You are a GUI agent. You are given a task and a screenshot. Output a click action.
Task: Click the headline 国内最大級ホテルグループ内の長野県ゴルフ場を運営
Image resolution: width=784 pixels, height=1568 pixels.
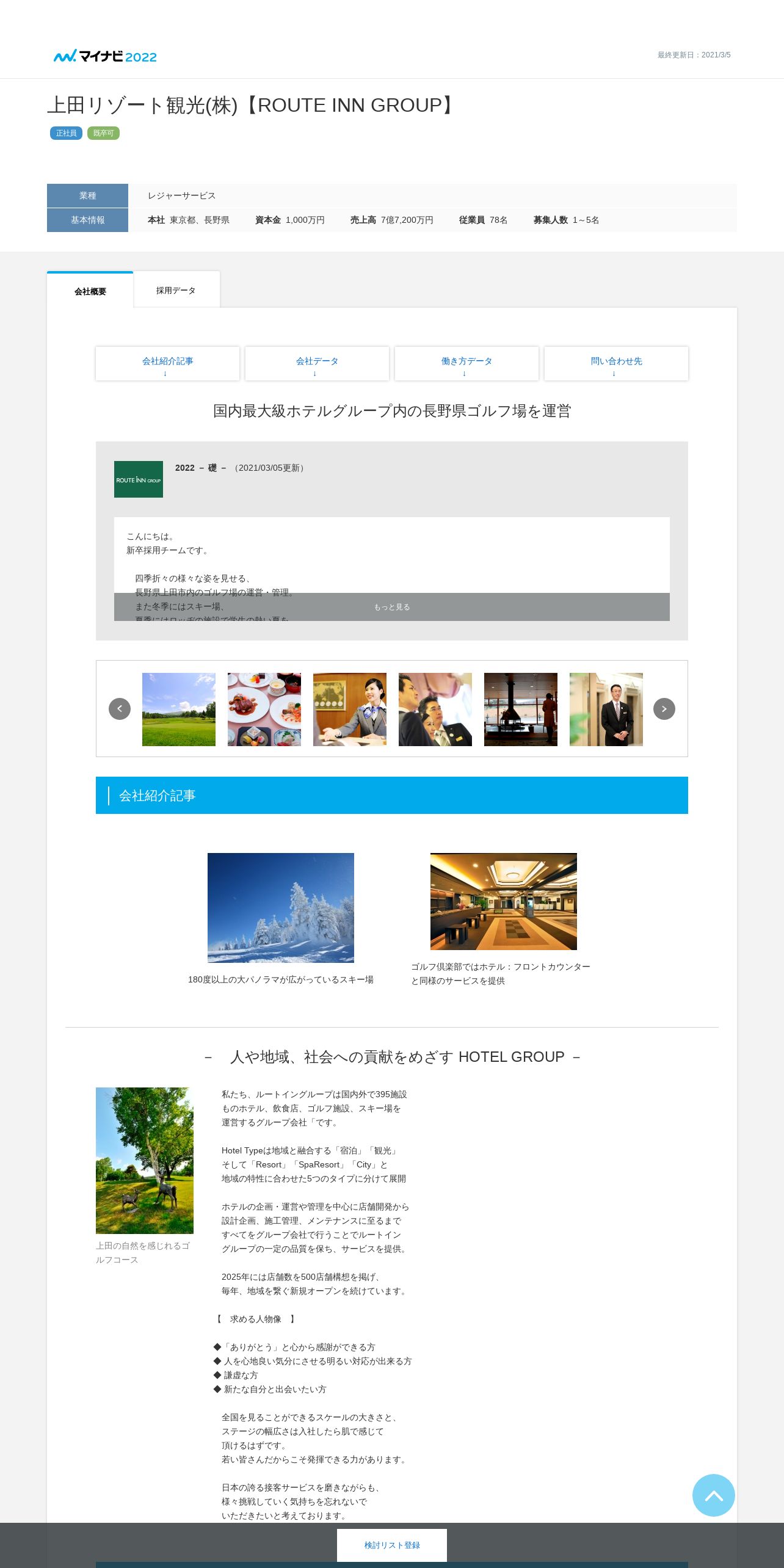pyautogui.click(x=392, y=411)
